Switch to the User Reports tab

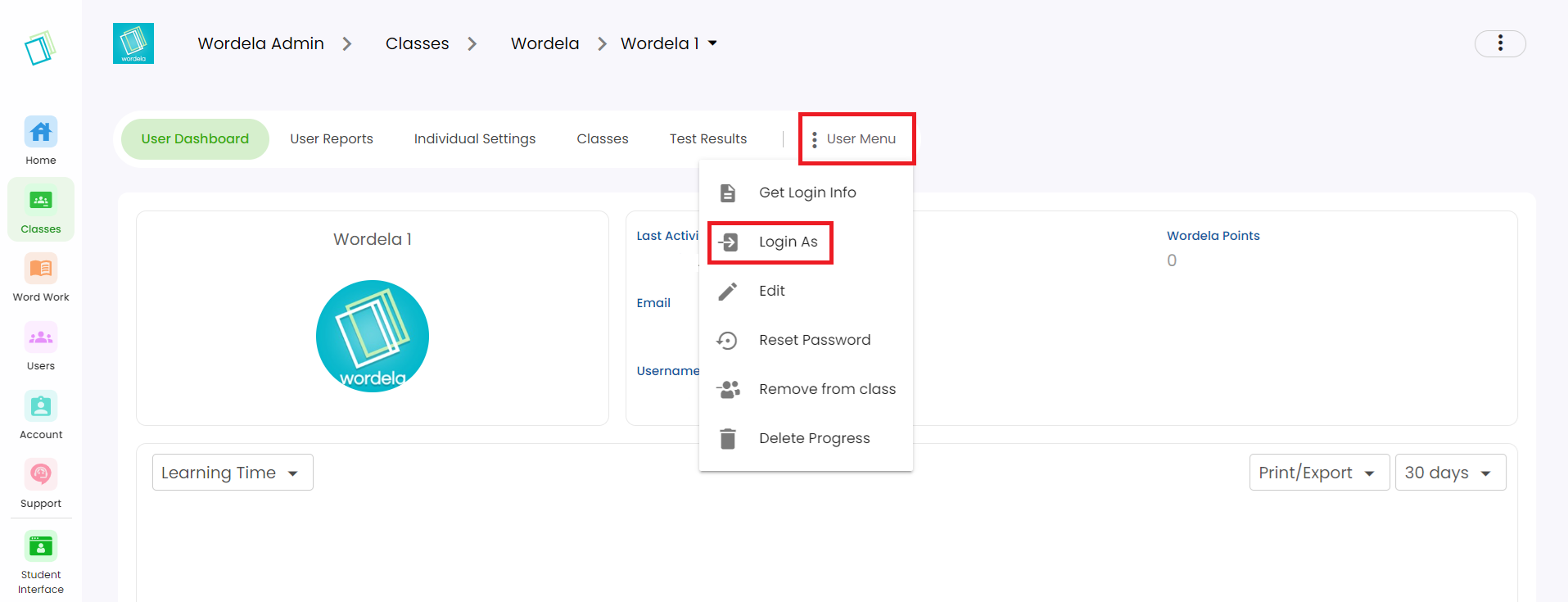point(332,139)
